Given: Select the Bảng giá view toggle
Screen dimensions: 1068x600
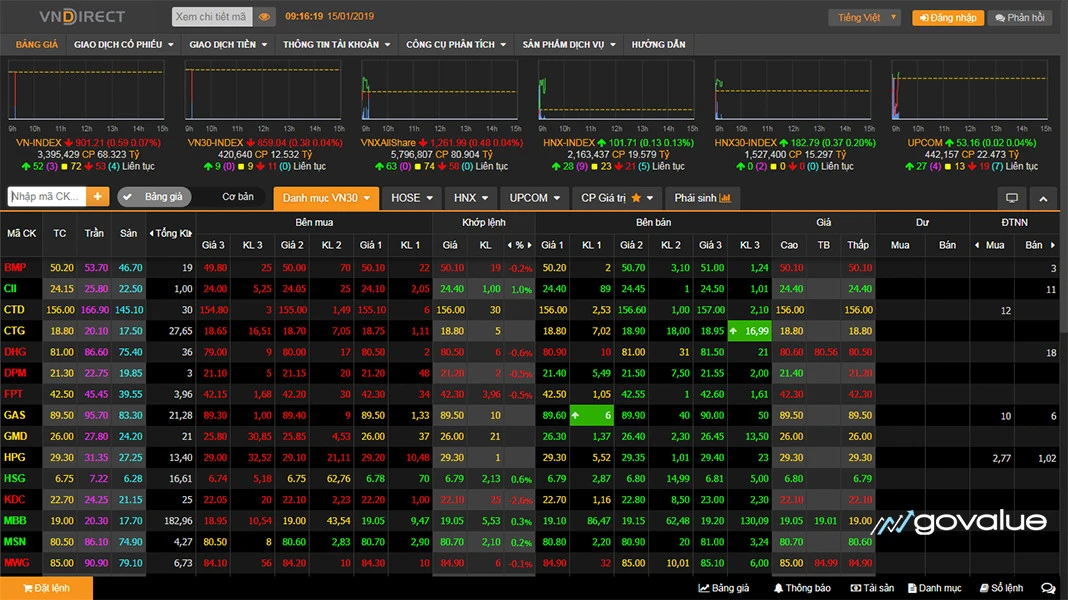Looking at the screenshot, I should click(154, 197).
